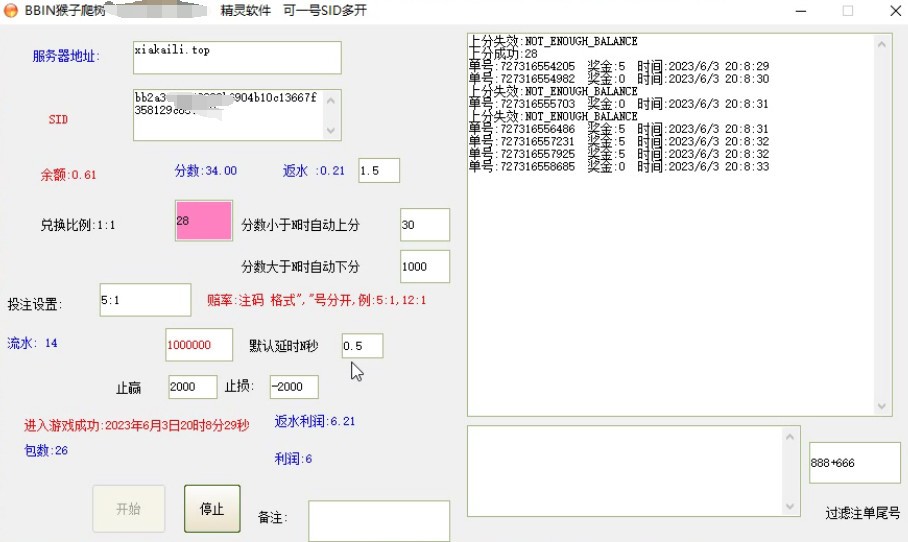The width and height of the screenshot is (908, 542).
Task: Click log line 上分成功:28
Action: point(503,54)
